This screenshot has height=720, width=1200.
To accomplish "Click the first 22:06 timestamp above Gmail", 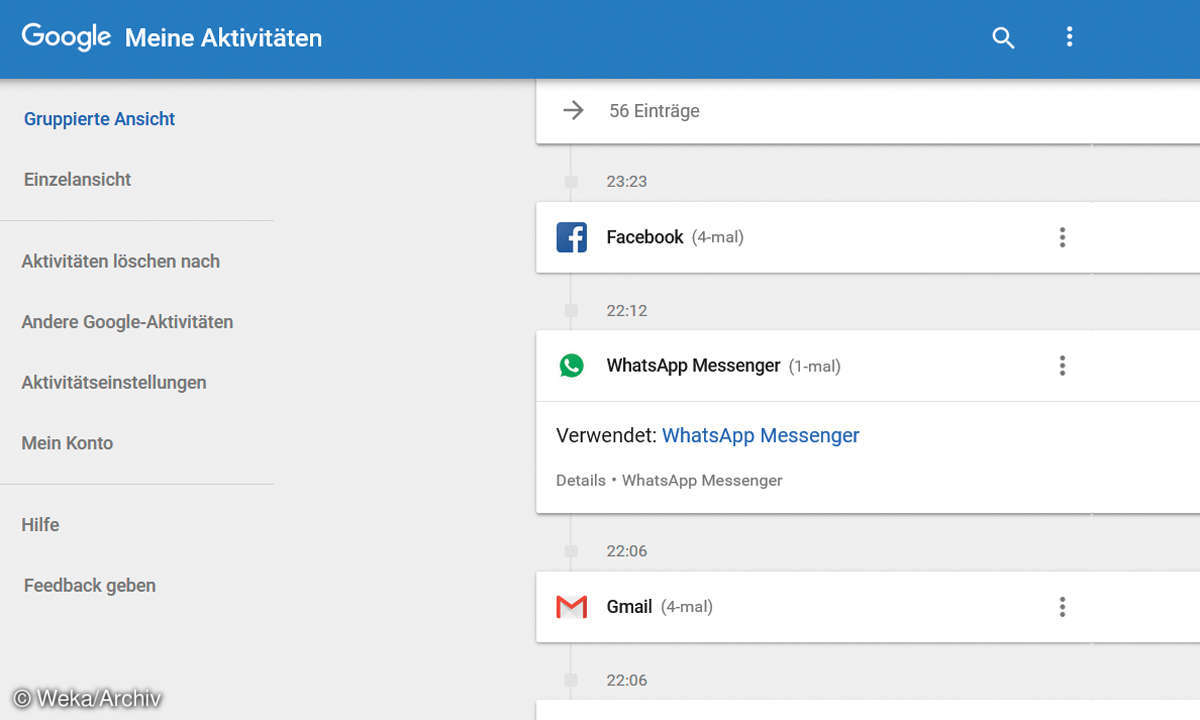I will (x=627, y=551).
